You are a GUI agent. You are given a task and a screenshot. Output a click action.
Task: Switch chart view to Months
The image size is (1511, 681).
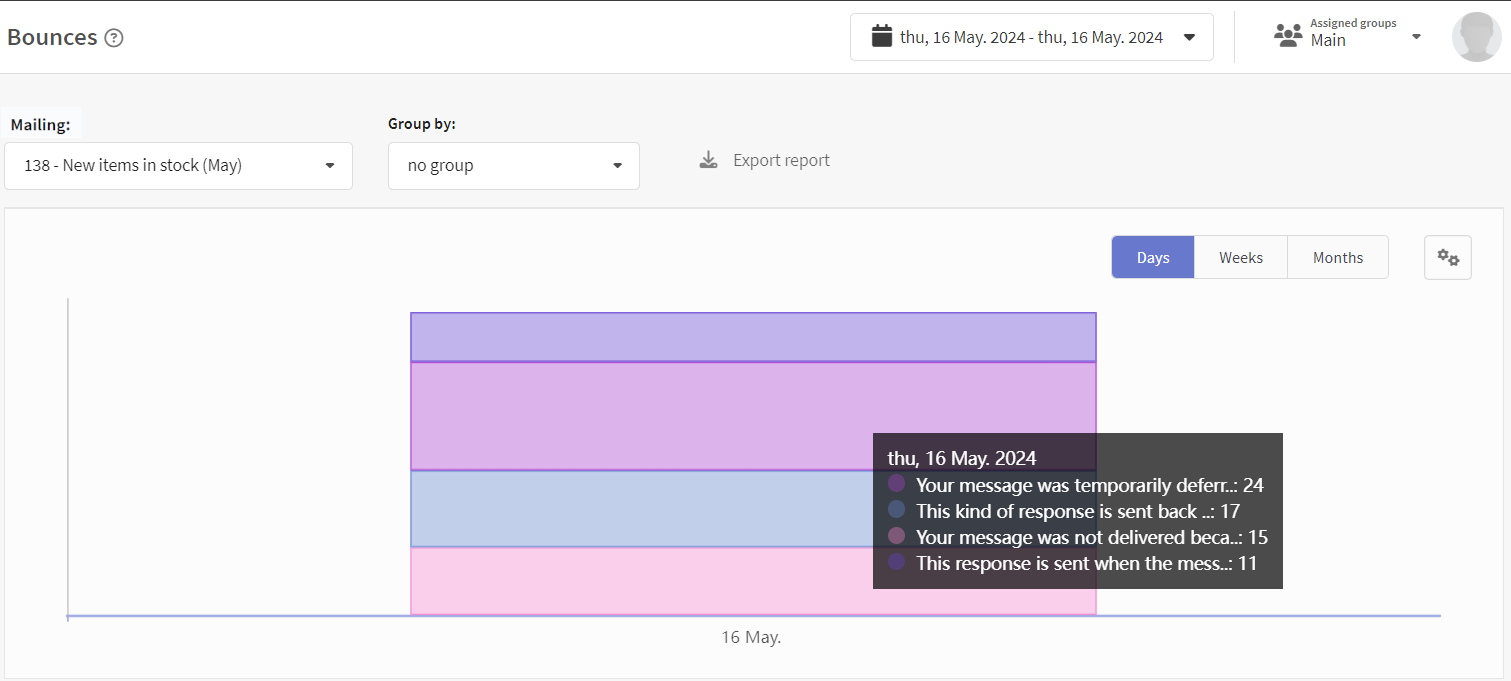(1337, 258)
